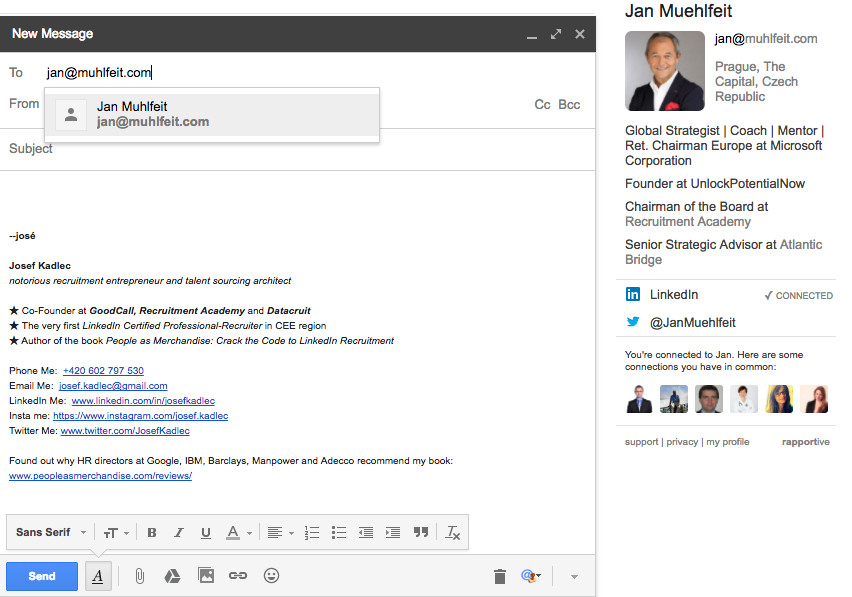Attach files with paperclip icon
Image resolution: width=852 pixels, height=597 pixels.
[x=140, y=576]
